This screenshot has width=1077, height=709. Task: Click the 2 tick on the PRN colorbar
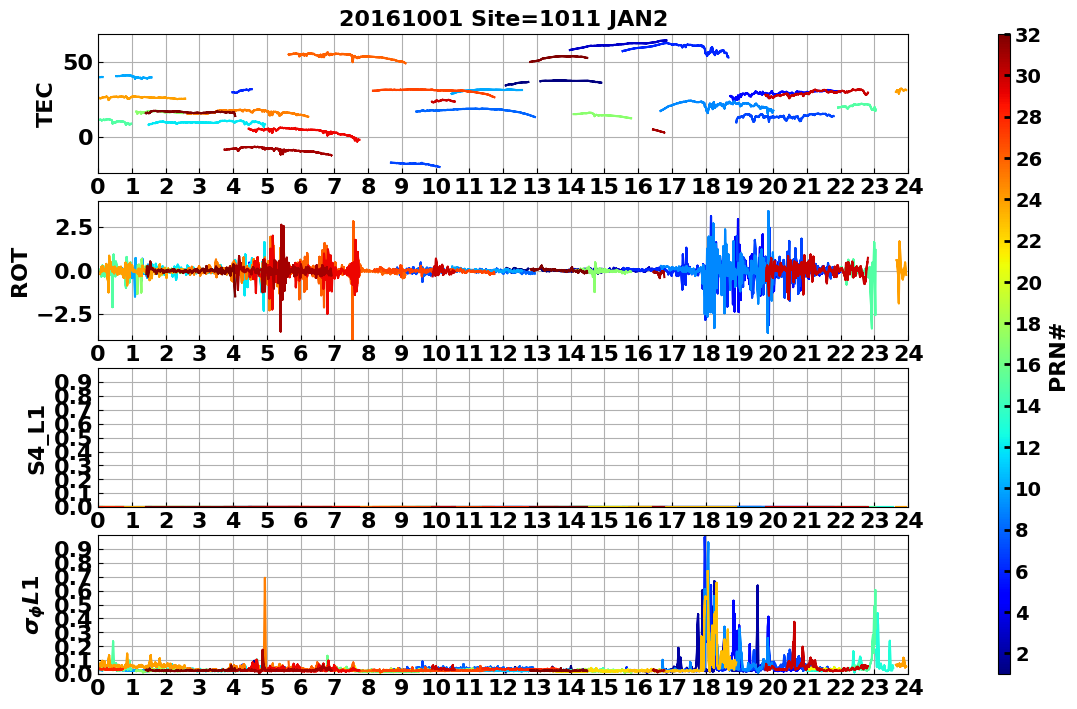click(x=1022, y=653)
